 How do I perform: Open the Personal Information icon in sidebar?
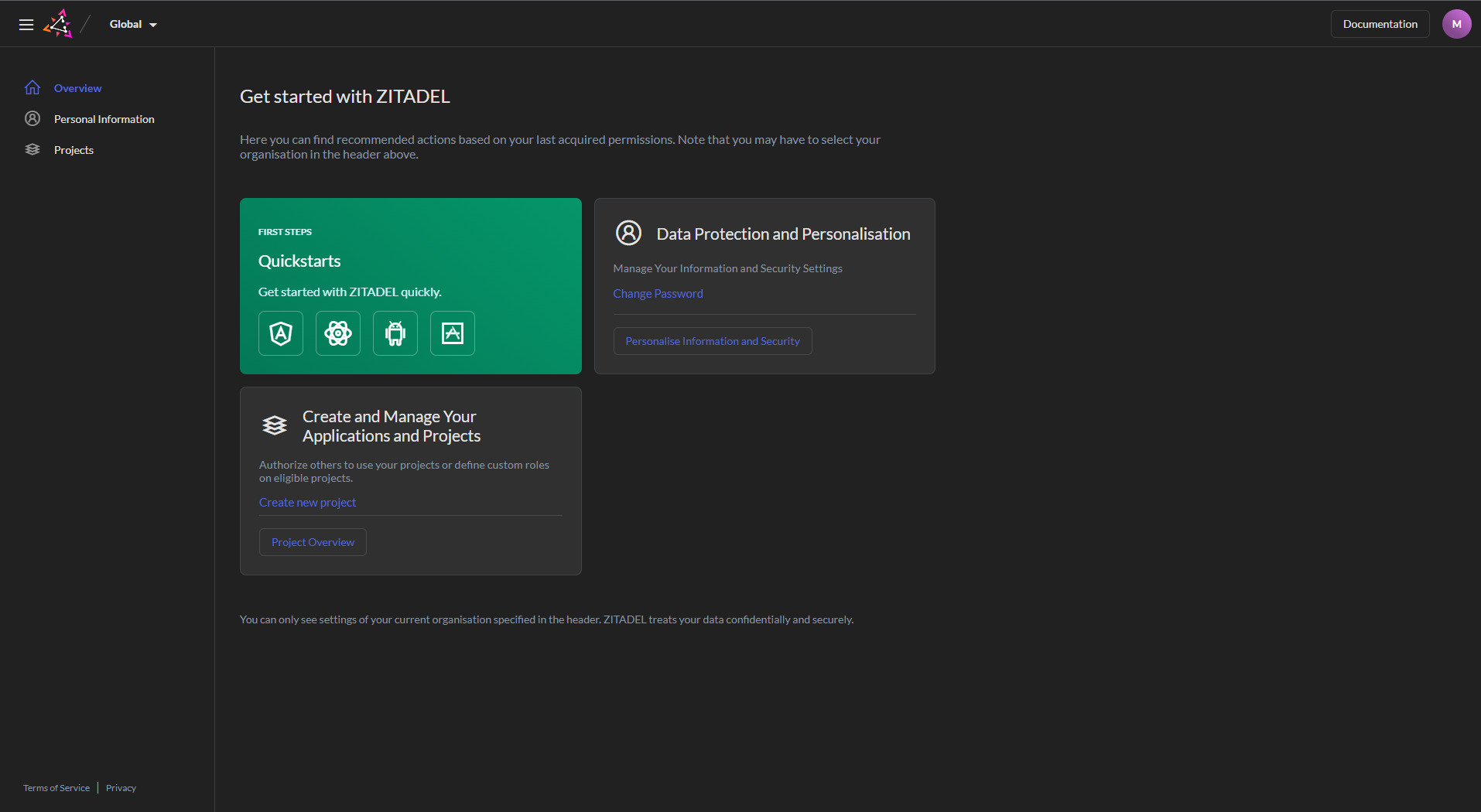[32, 118]
